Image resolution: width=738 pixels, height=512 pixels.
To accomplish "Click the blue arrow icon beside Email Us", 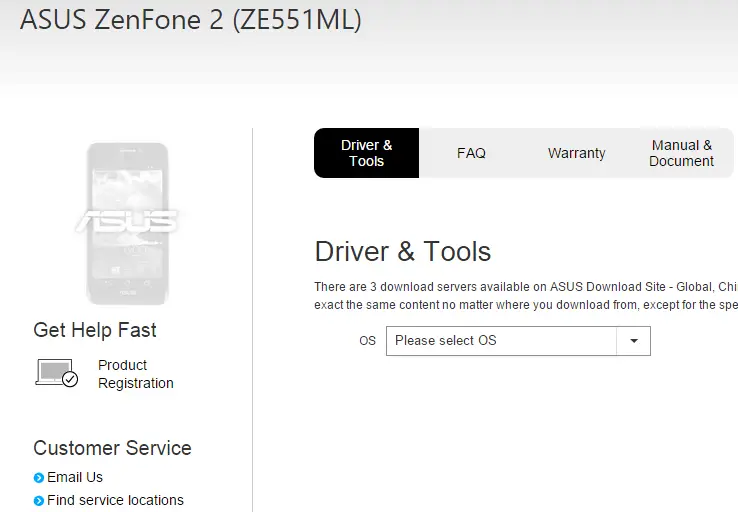I will [39, 478].
